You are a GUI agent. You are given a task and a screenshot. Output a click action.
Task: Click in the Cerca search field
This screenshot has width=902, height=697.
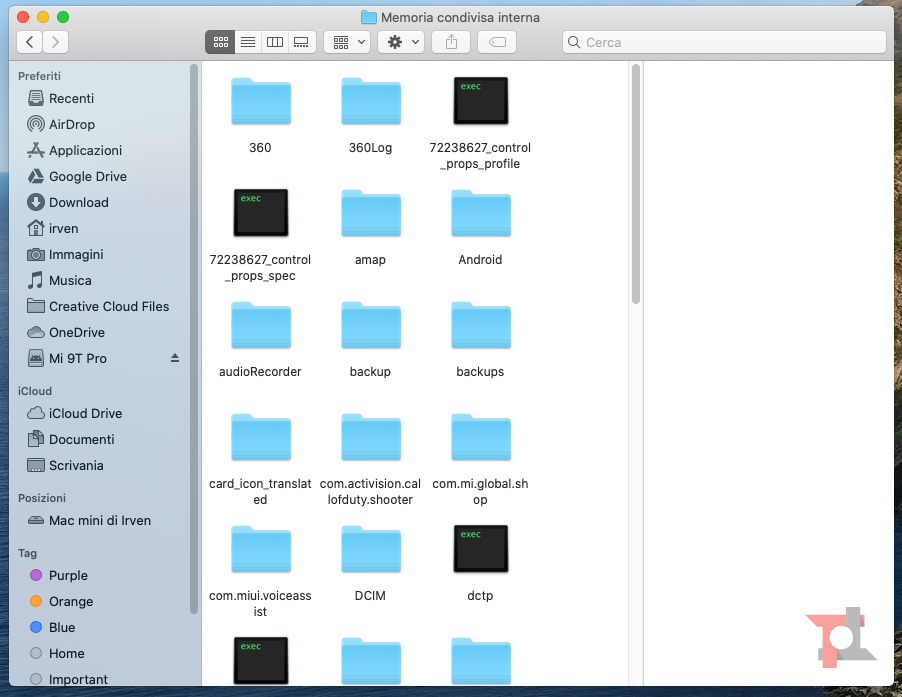pos(725,42)
